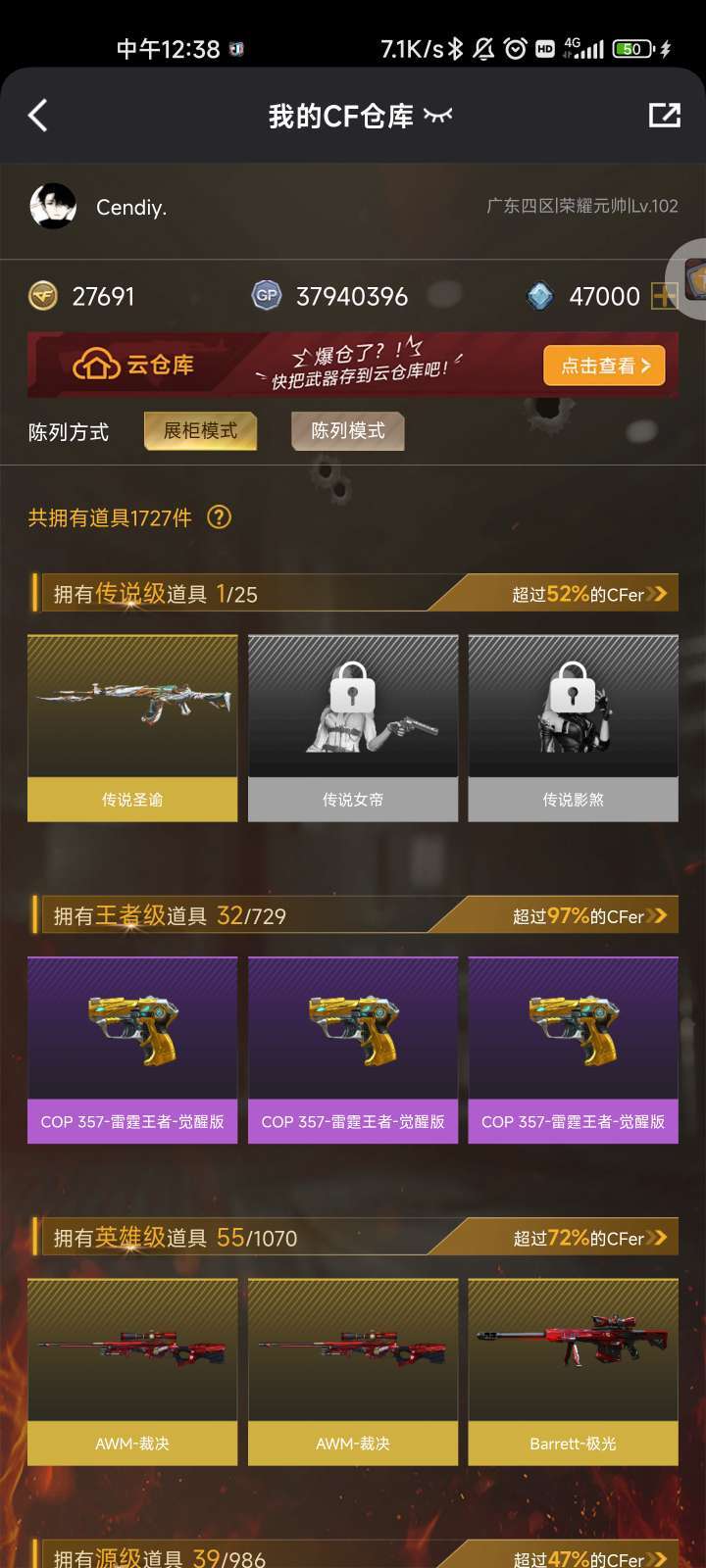Expand the legendary items section arrow

click(657, 594)
